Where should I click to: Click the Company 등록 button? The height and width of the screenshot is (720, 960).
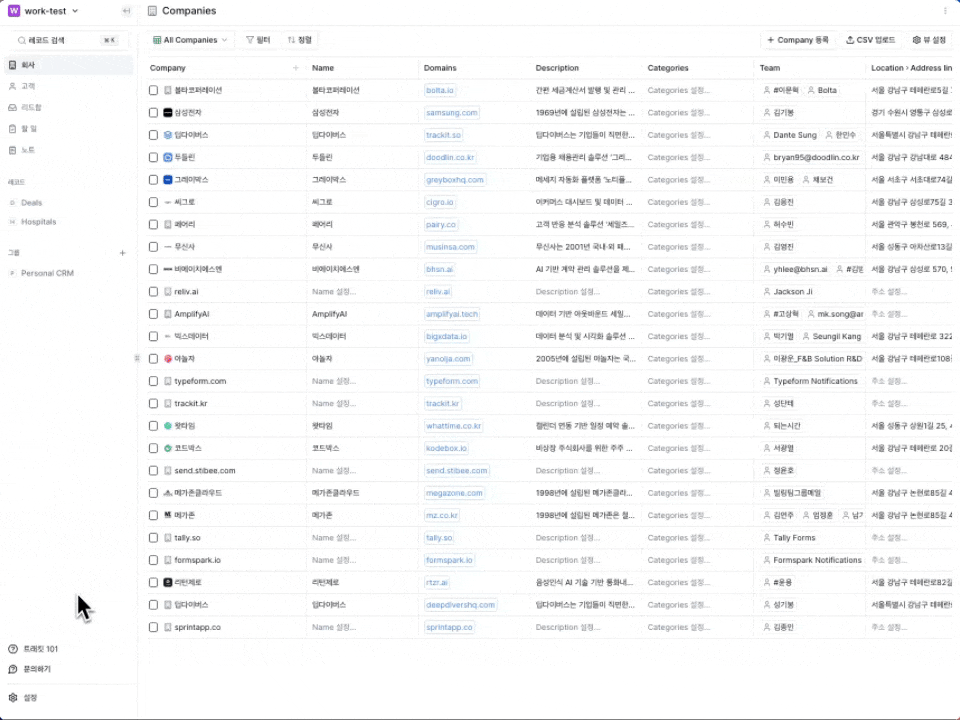click(x=798, y=40)
